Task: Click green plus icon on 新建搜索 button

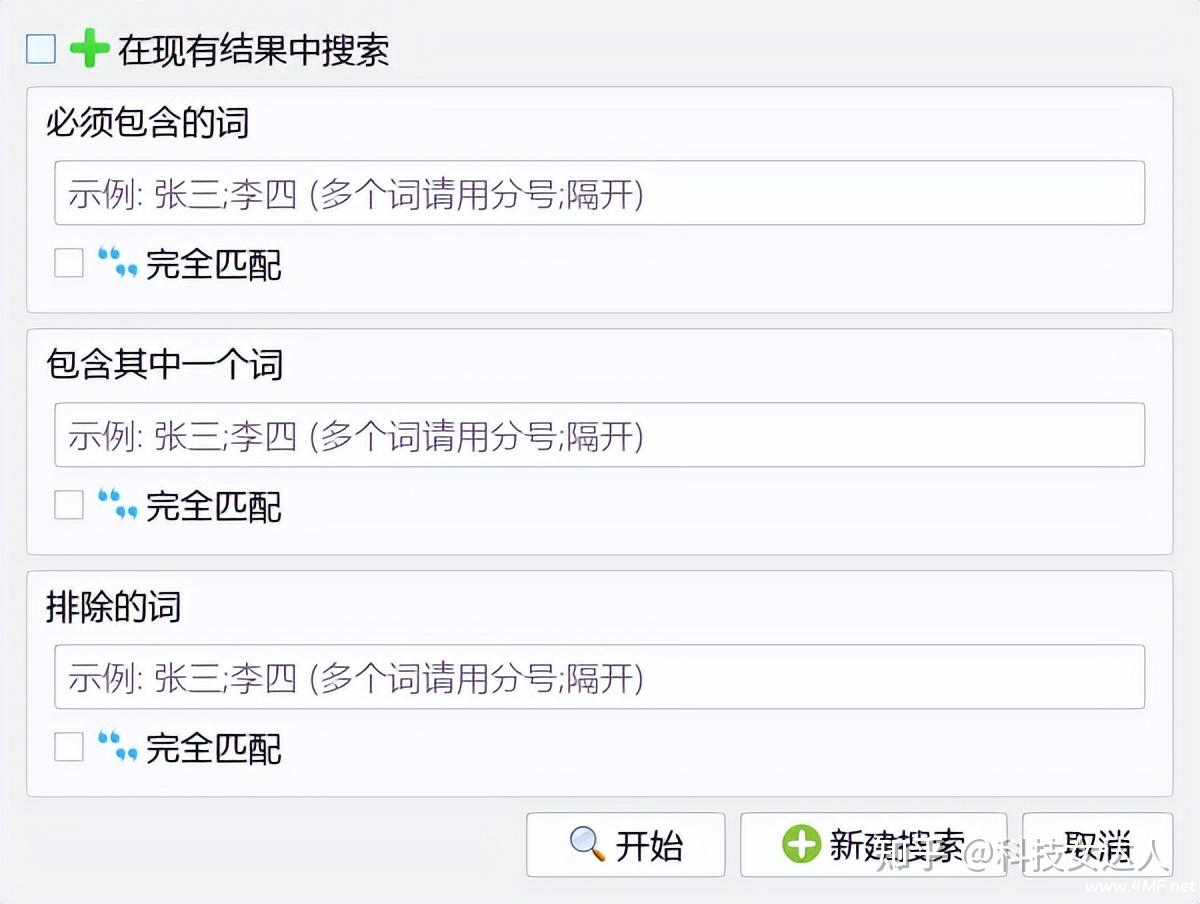Action: coord(801,844)
